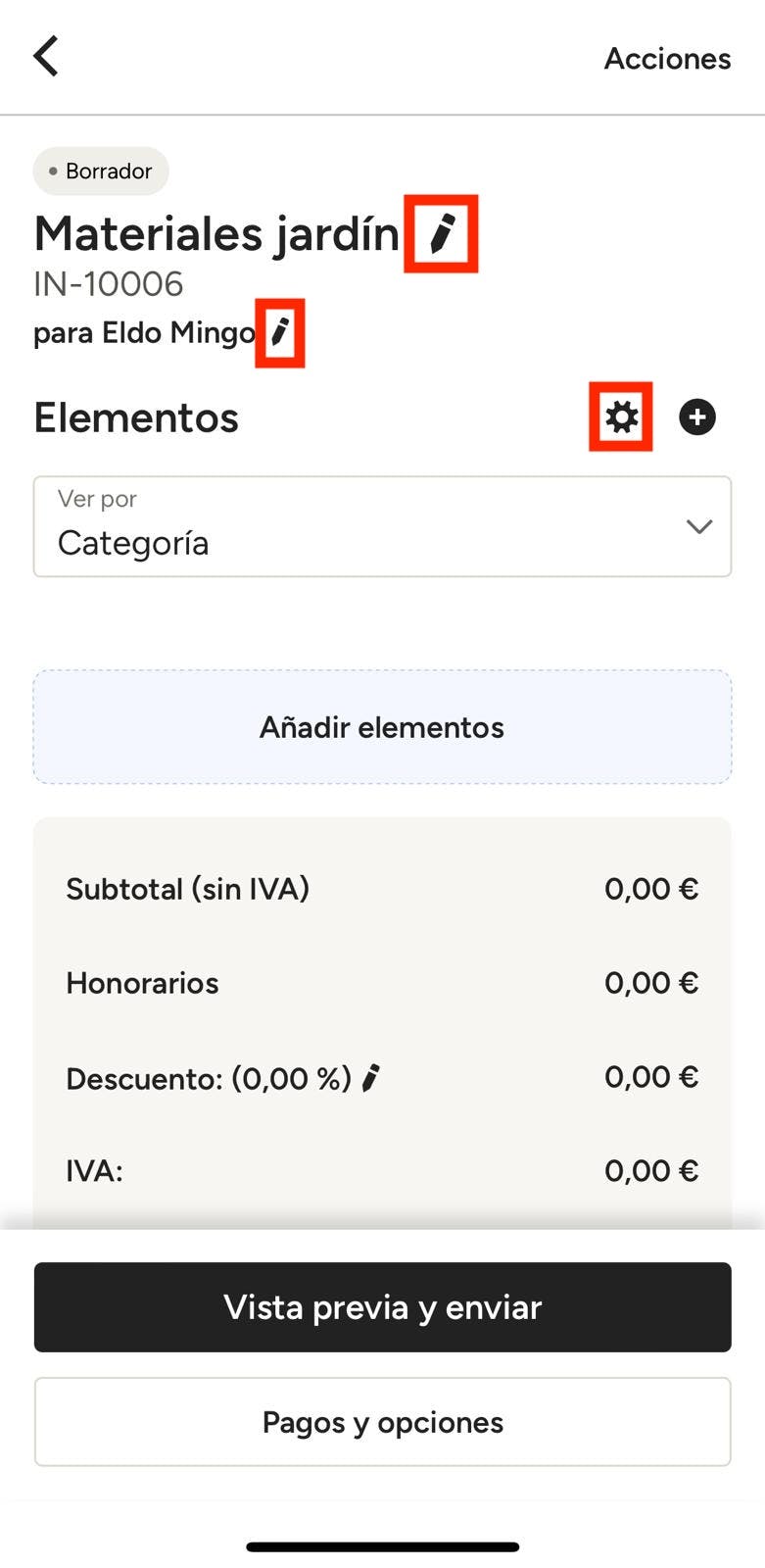
Task: Tap the Materiales jardín title text
Action: [x=216, y=234]
